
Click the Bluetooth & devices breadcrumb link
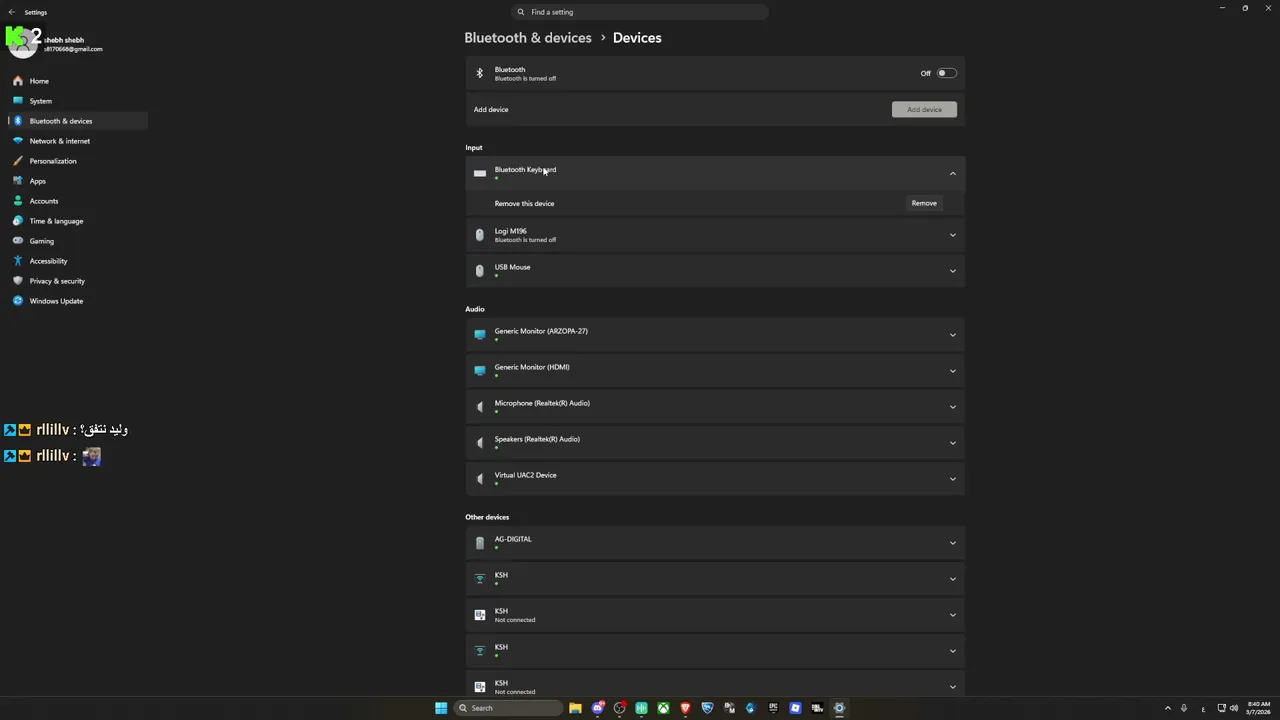[x=527, y=38]
